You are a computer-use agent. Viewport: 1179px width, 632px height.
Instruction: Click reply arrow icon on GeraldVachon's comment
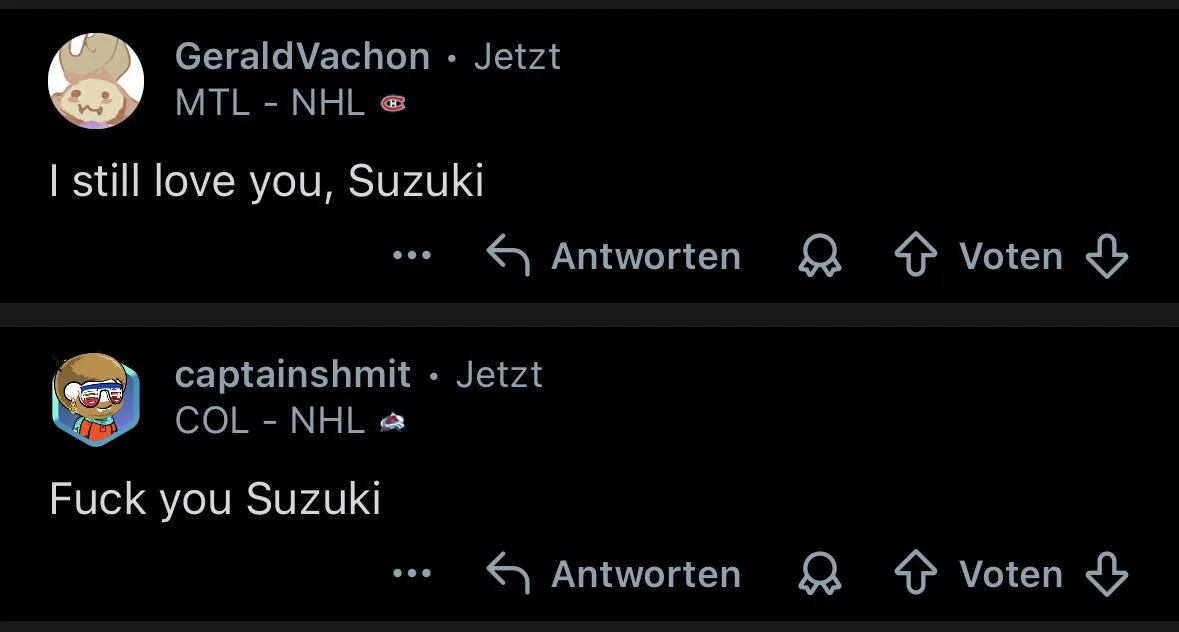(507, 256)
